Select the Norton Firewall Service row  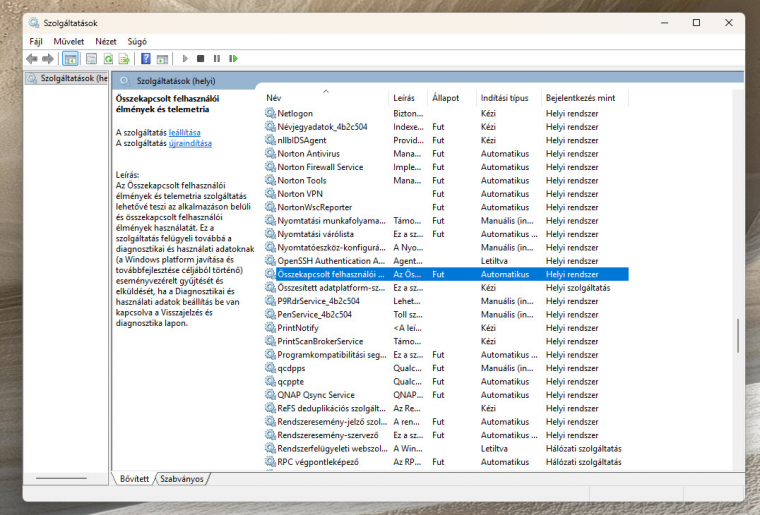446,167
